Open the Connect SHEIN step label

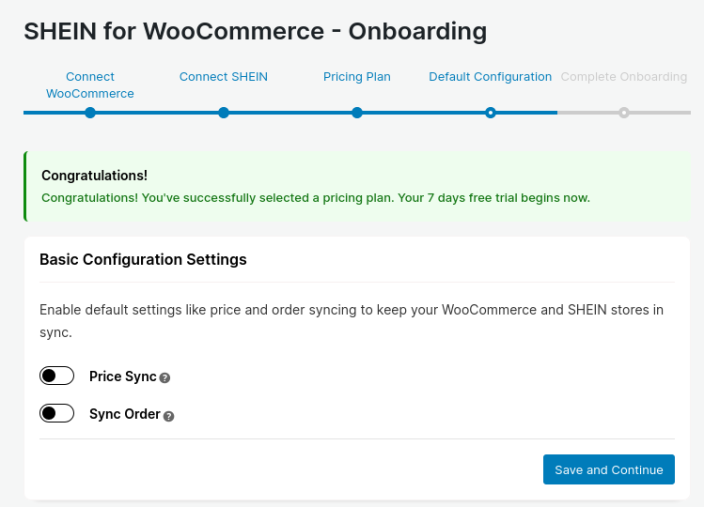223,77
